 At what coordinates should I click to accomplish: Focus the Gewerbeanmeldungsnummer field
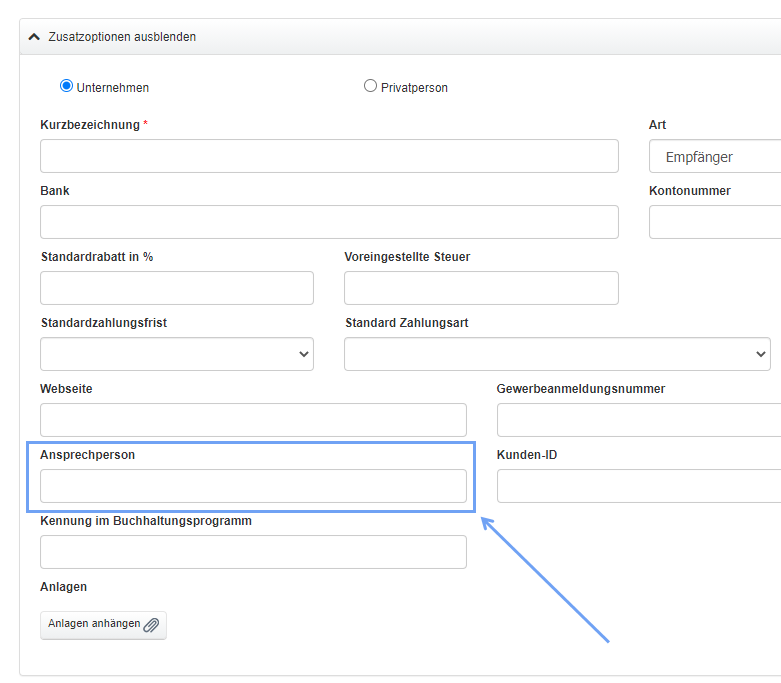pos(638,420)
